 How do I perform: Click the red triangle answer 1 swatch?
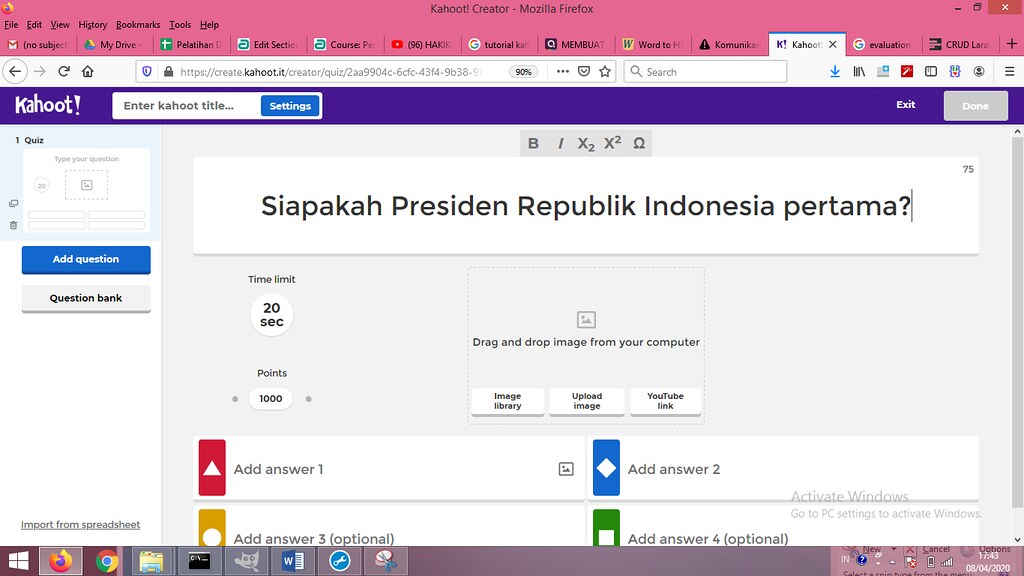coord(212,468)
